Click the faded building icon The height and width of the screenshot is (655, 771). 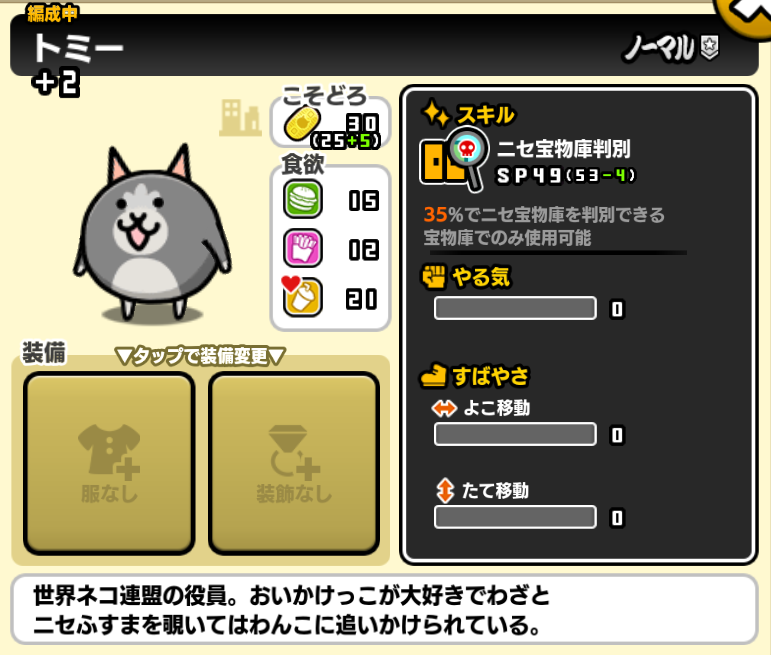coord(240,118)
